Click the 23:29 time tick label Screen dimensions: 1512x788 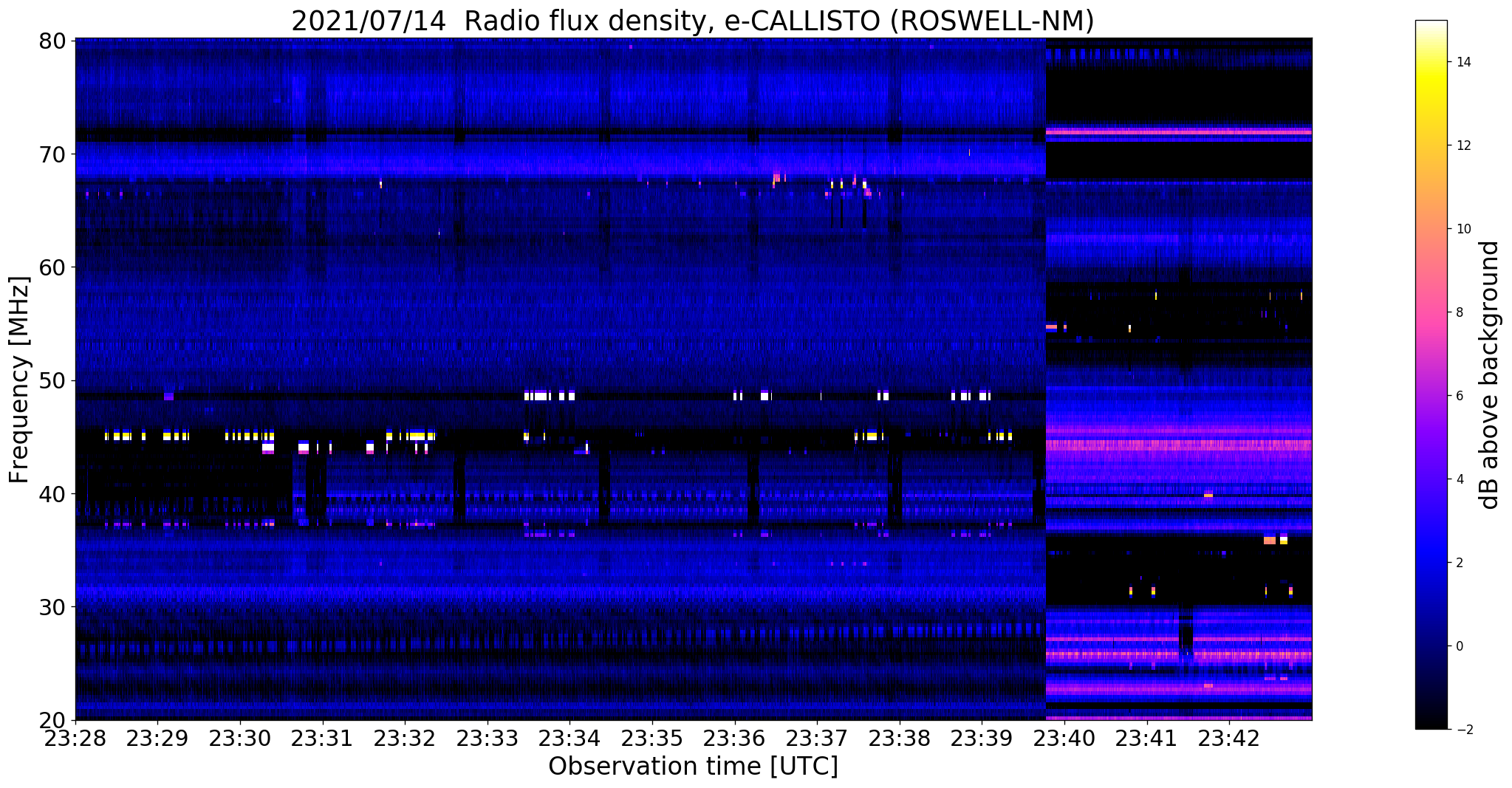coord(157,739)
